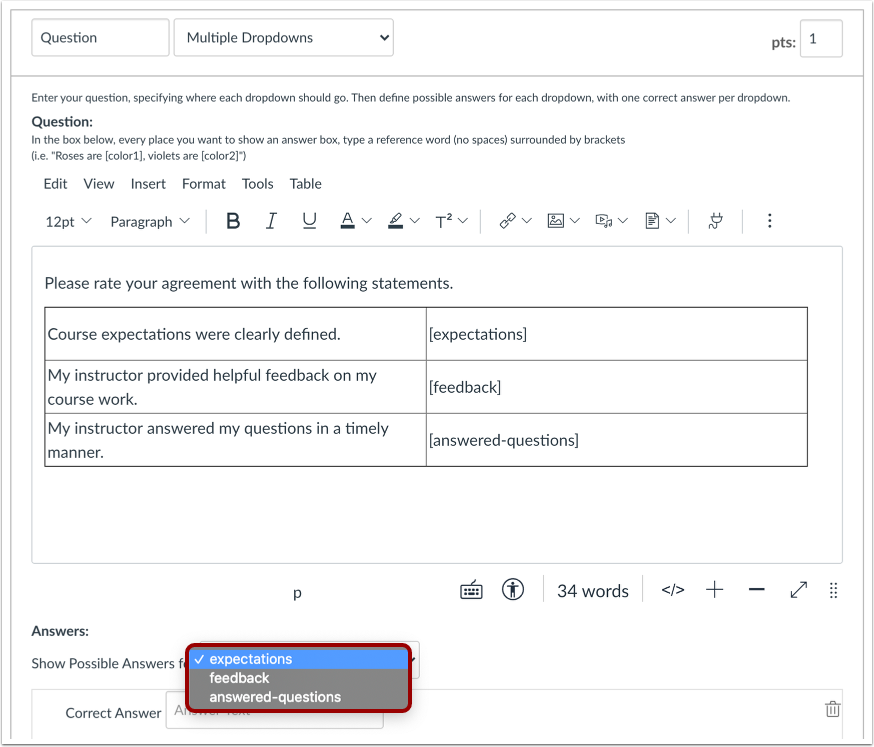Open the apps plug icon
The height and width of the screenshot is (747, 874).
716,221
